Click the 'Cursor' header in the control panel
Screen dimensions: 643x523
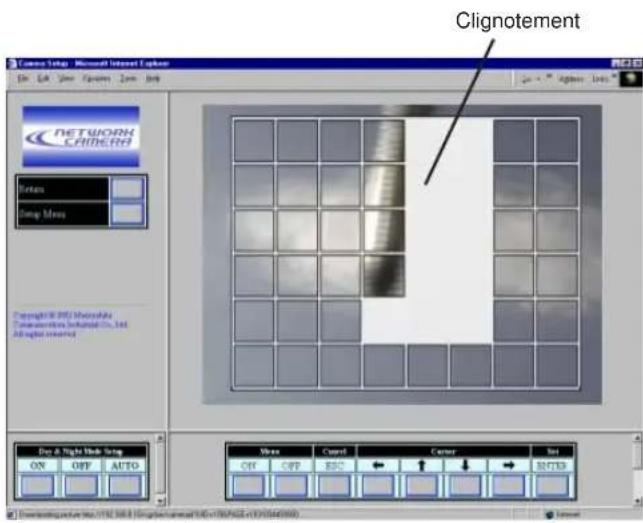443,452
